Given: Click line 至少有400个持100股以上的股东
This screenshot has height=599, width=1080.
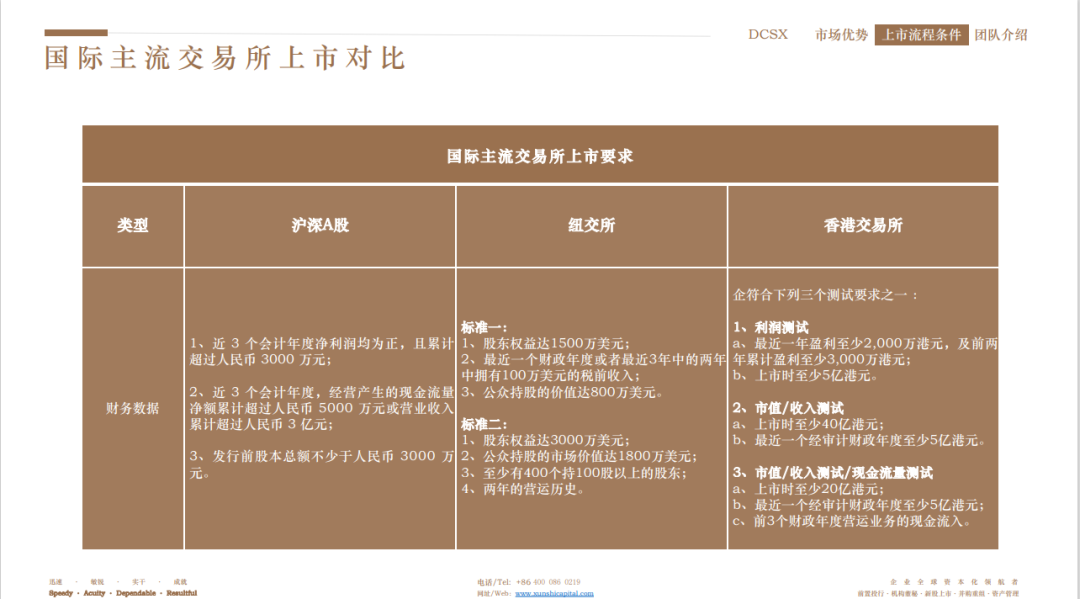Looking at the screenshot, I should pos(574,473).
